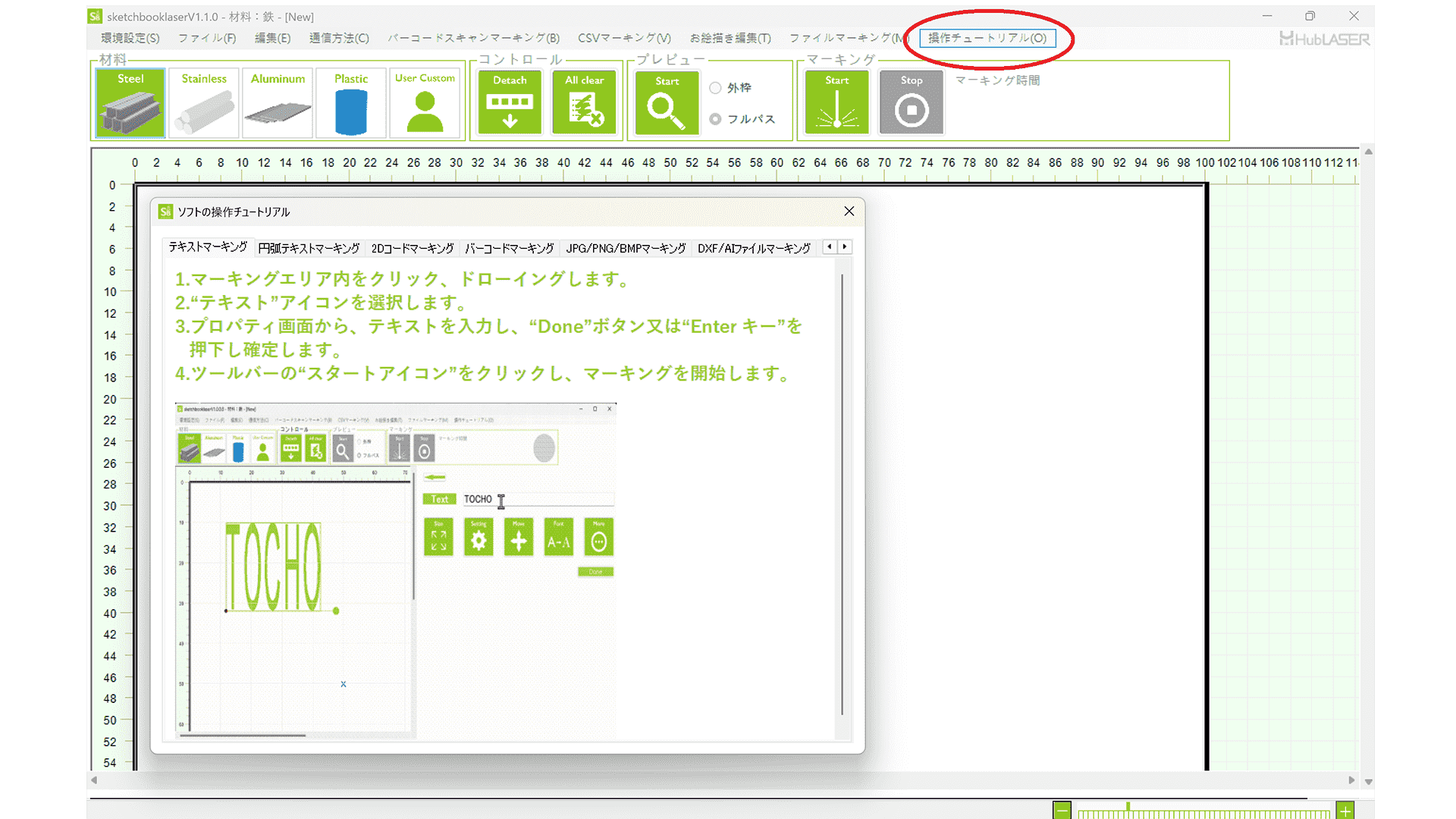
Task: Click the Detach control icon
Action: pos(510,102)
